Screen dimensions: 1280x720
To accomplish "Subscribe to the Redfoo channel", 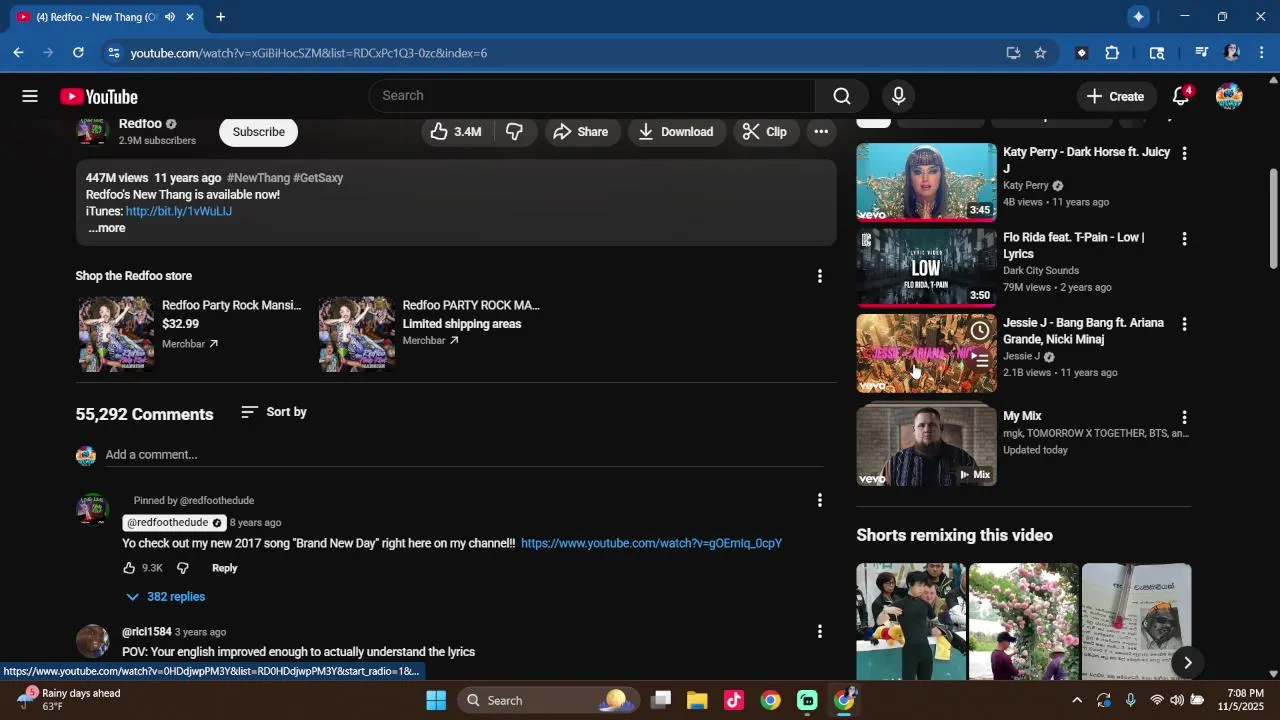I will pyautogui.click(x=259, y=132).
